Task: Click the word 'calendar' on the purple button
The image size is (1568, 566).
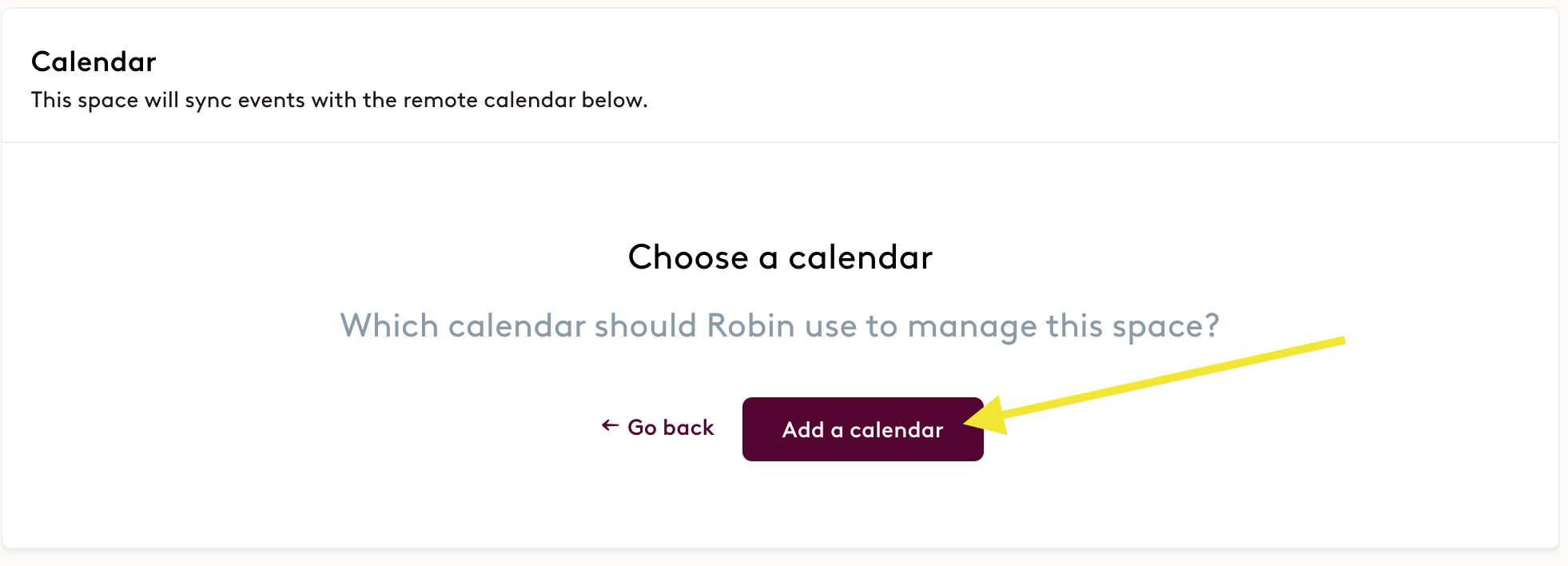Action: (x=896, y=430)
